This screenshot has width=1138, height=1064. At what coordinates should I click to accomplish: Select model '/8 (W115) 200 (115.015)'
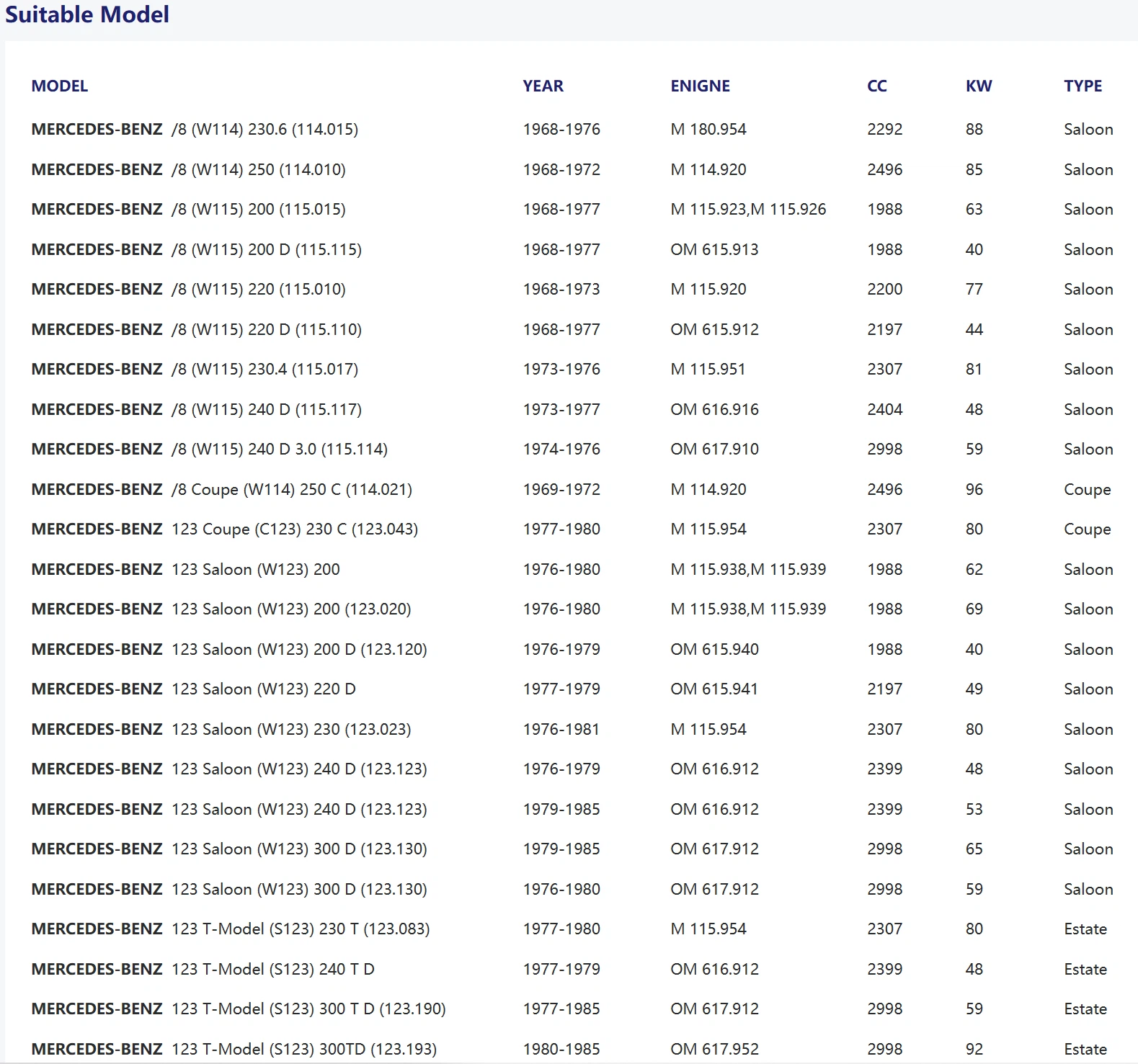[259, 209]
